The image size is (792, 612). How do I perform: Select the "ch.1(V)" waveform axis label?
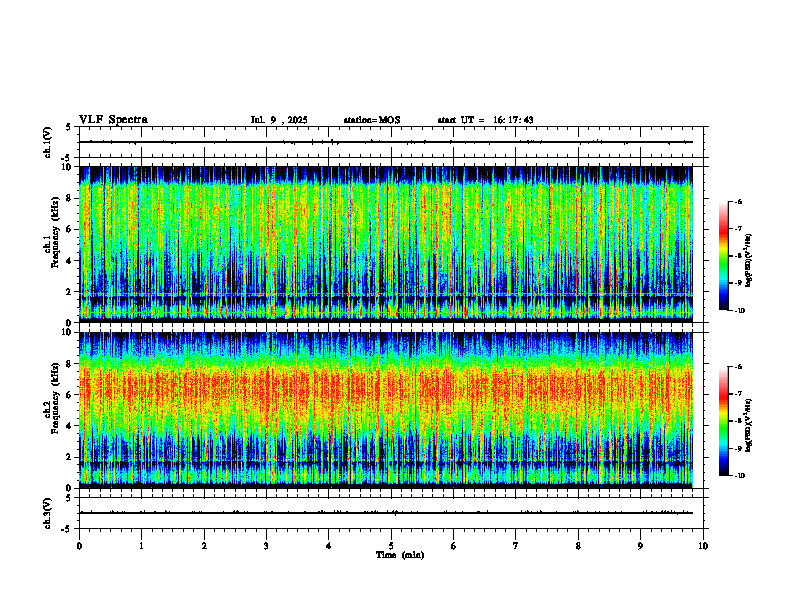coord(47,142)
